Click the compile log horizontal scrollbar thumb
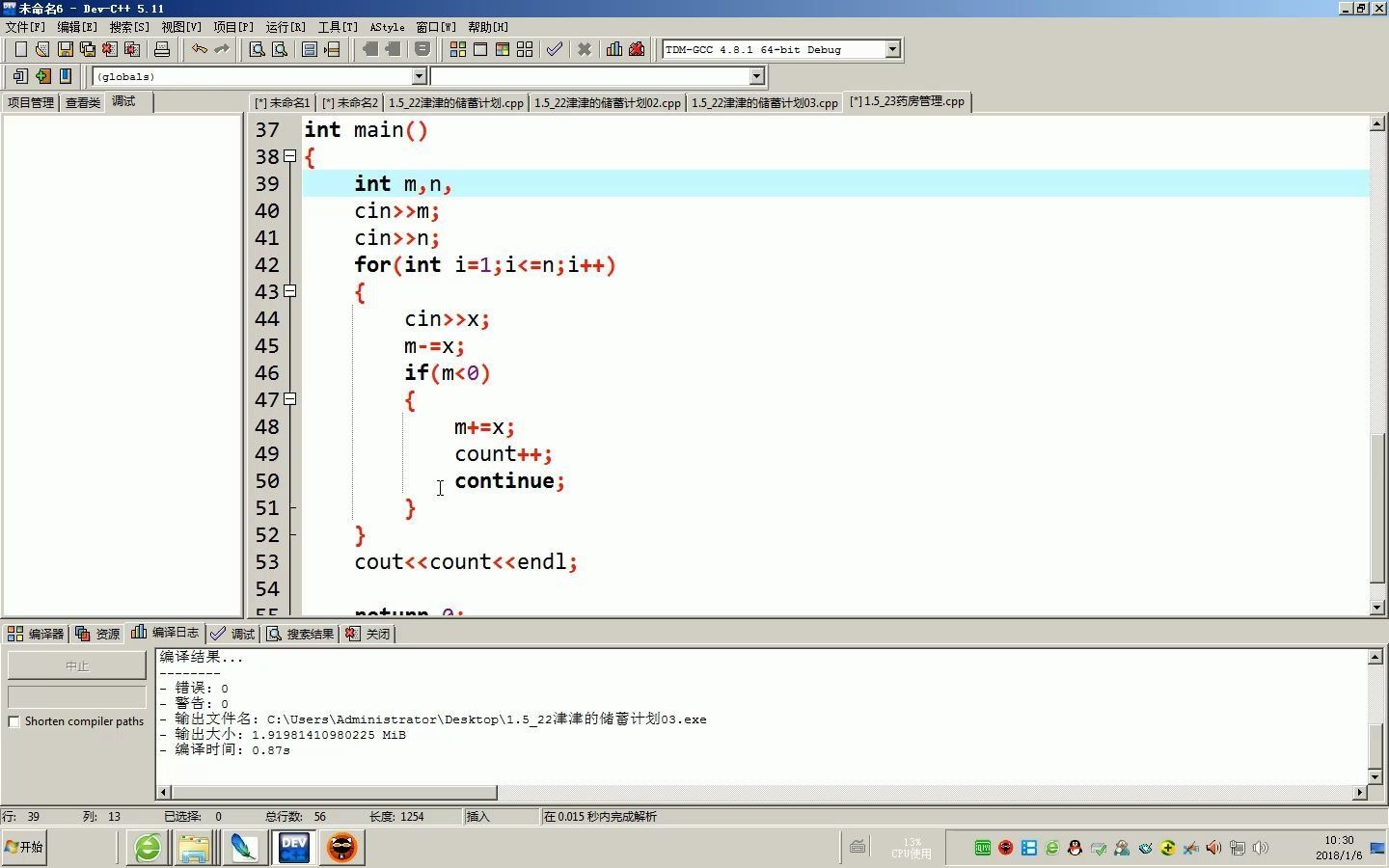The width and height of the screenshot is (1389, 868). (x=334, y=793)
